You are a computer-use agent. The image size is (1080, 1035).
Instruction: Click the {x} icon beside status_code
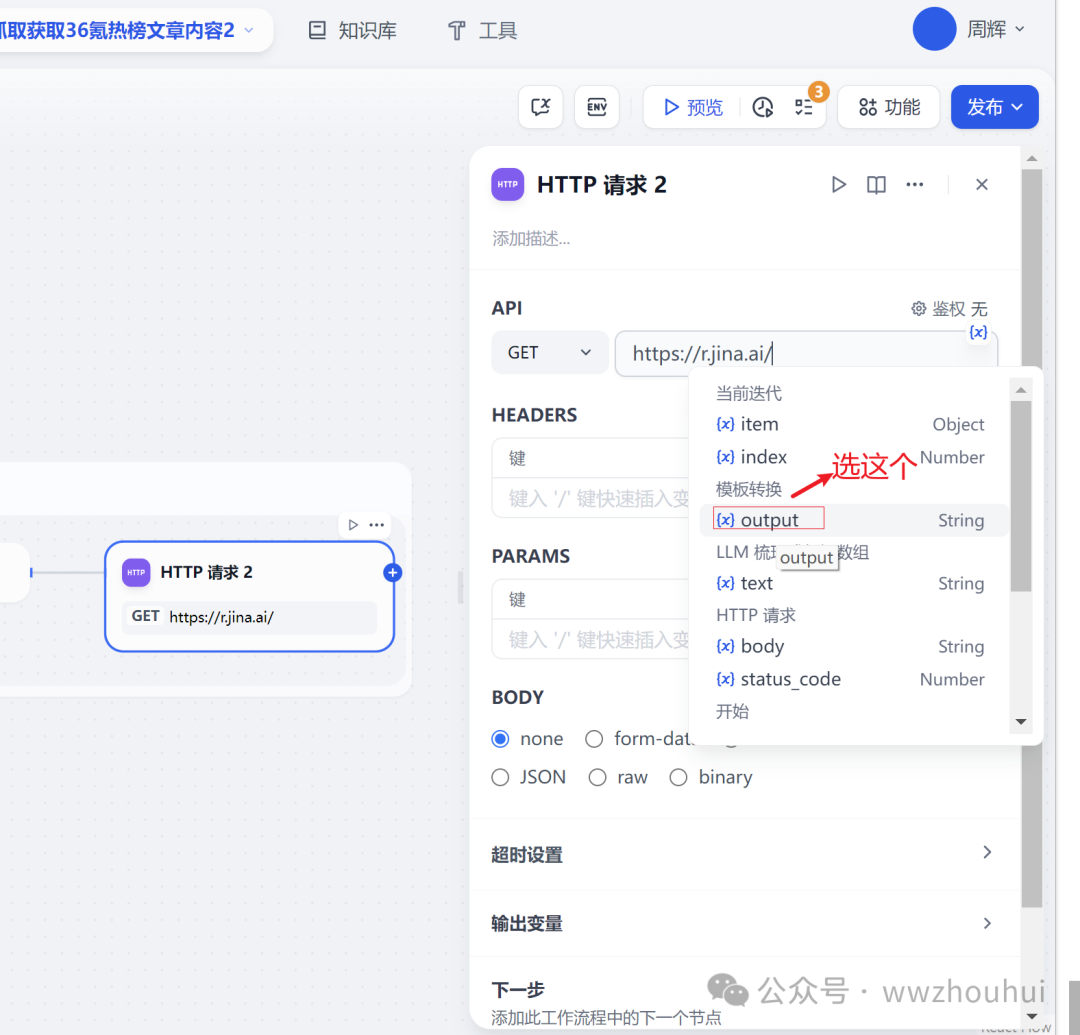coord(725,679)
